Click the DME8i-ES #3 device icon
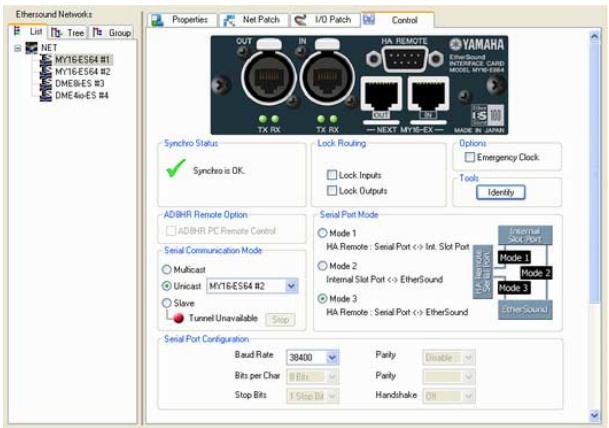 pos(46,84)
